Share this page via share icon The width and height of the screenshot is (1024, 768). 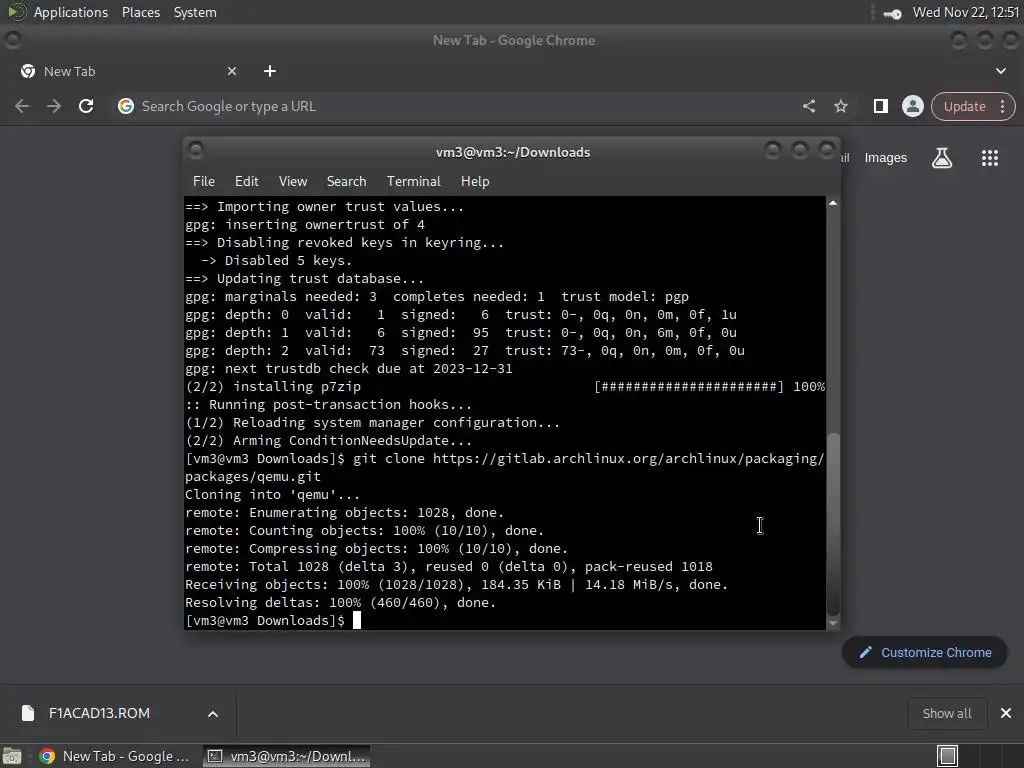pos(809,106)
